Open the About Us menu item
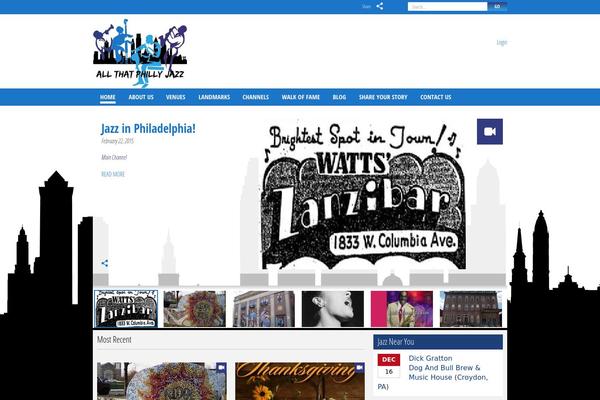This screenshot has width=600, height=400. click(x=141, y=97)
